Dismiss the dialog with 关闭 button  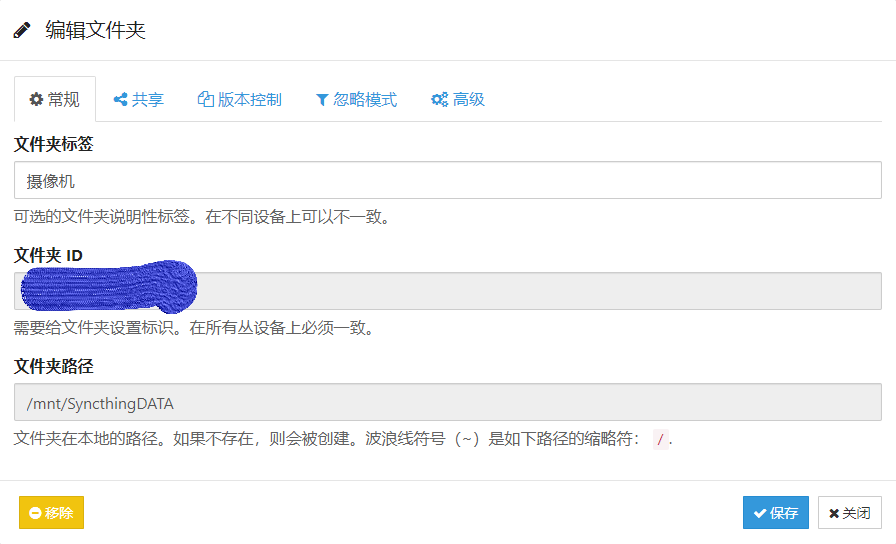coord(850,513)
